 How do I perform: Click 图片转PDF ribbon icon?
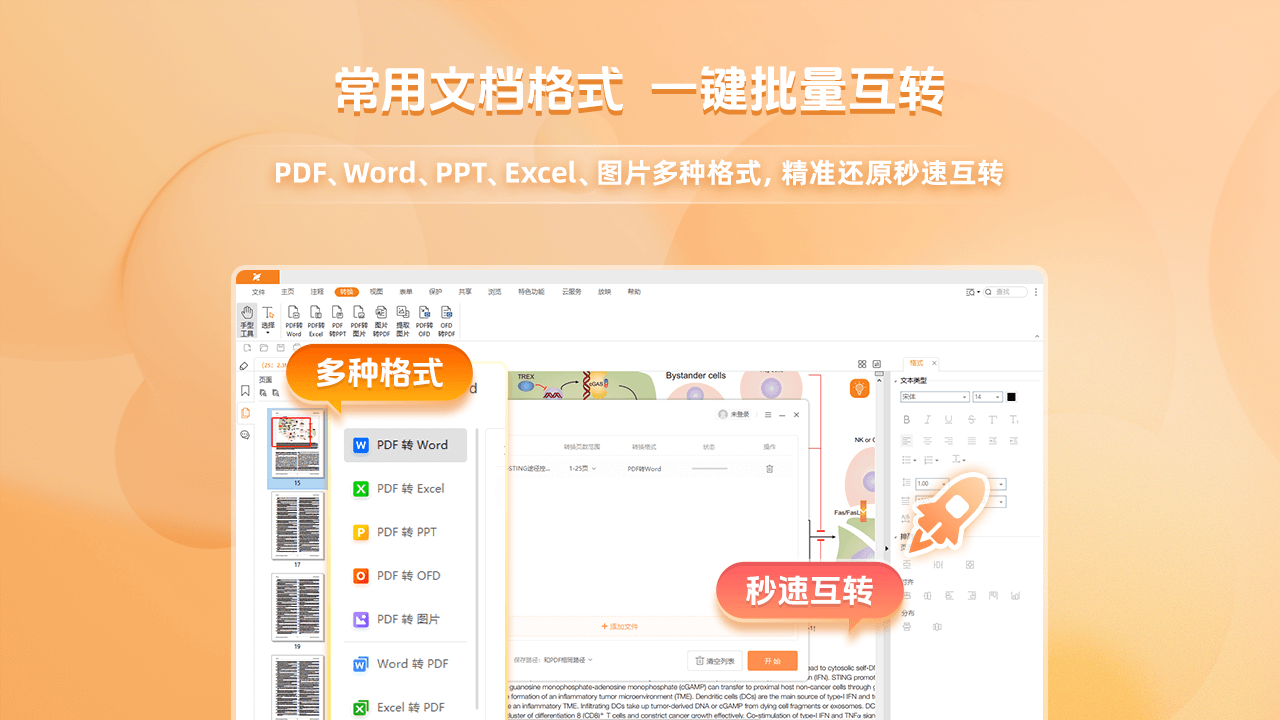381,321
